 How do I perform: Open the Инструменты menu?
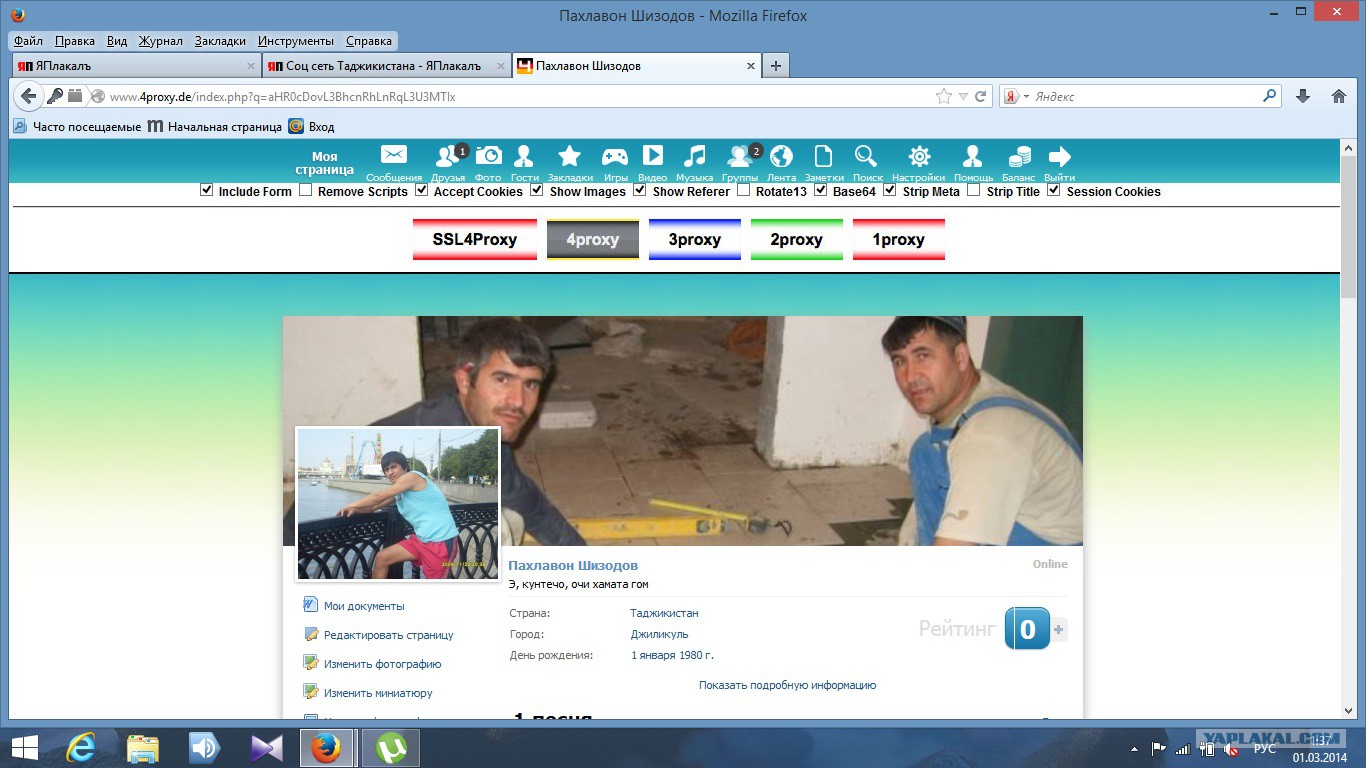click(296, 41)
